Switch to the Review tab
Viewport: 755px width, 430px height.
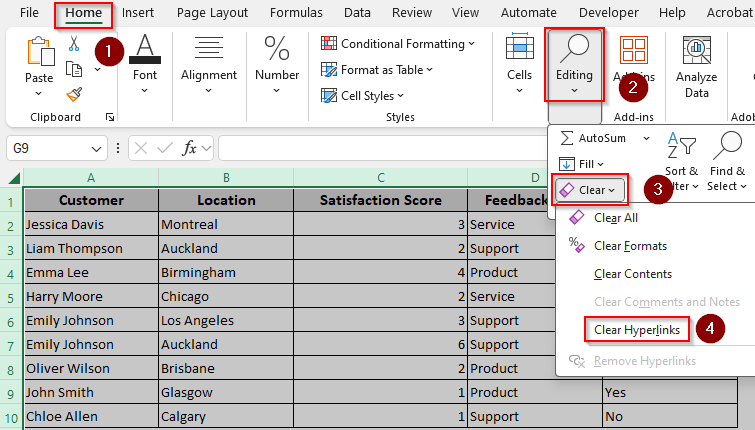pos(412,13)
